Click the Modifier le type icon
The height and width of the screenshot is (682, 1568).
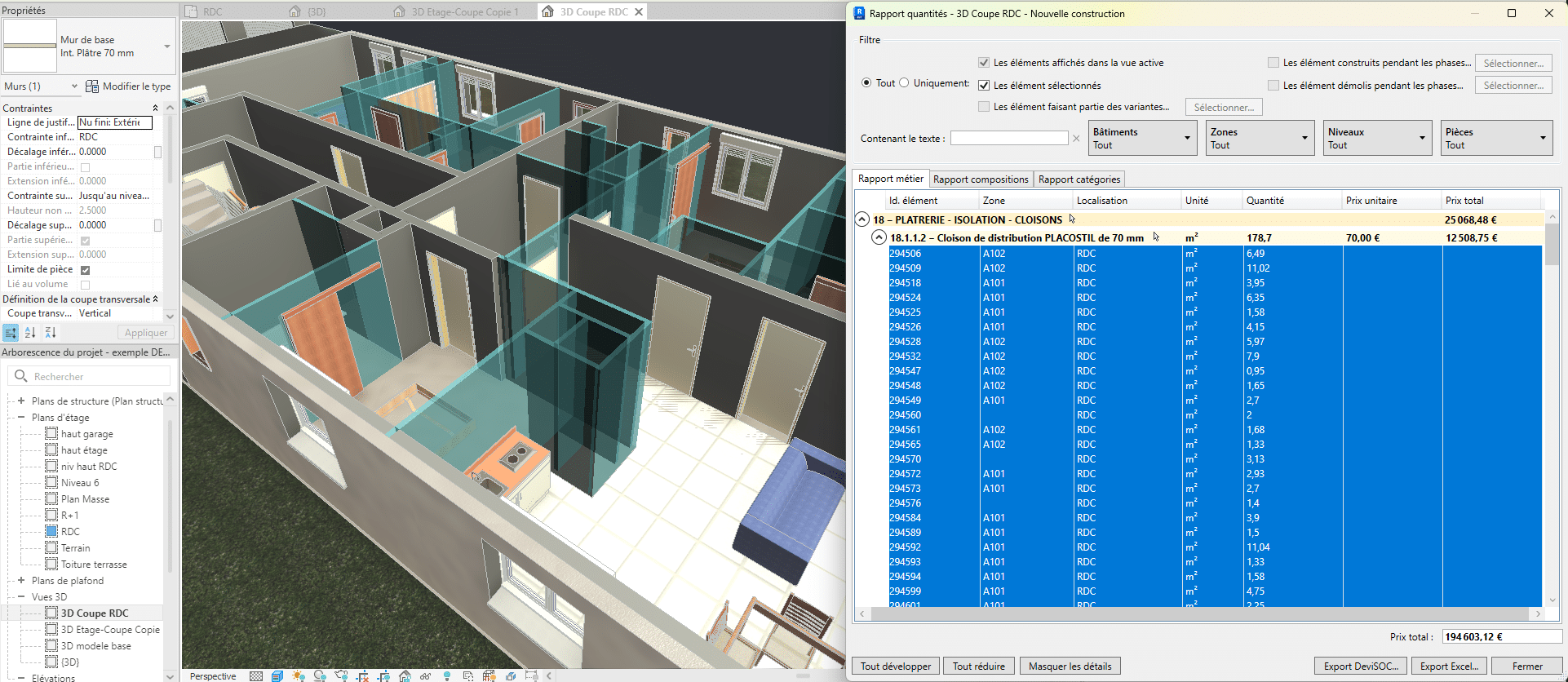[x=92, y=86]
